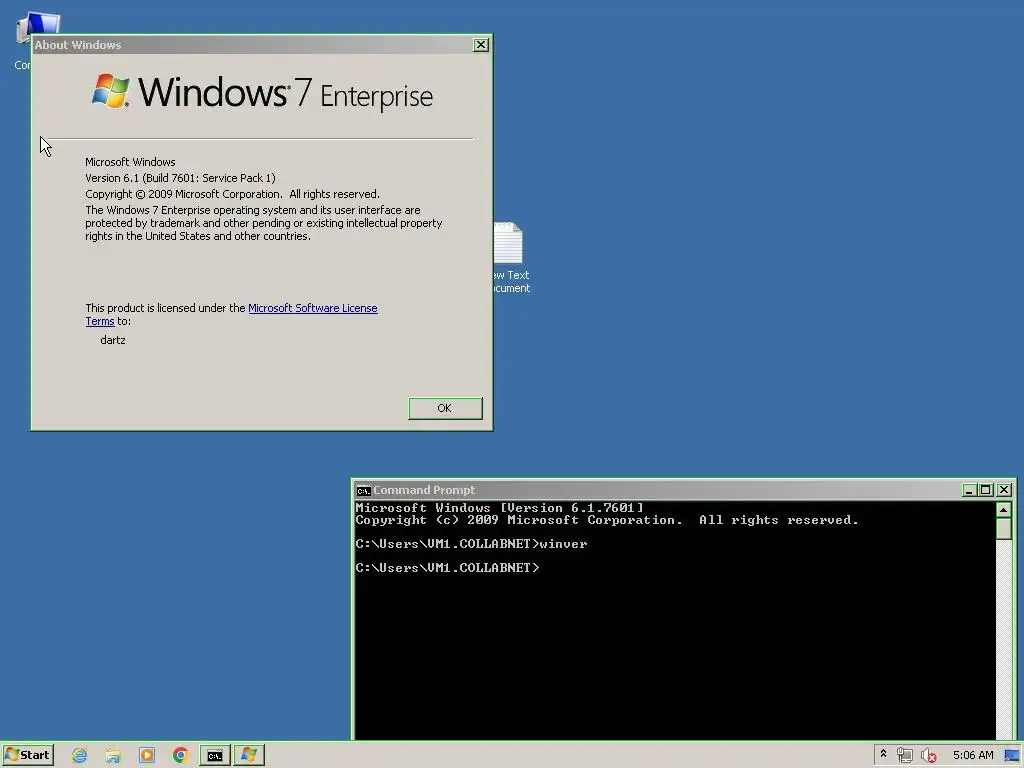Click the licensee name dartz
This screenshot has width=1024, height=768.
click(x=113, y=340)
